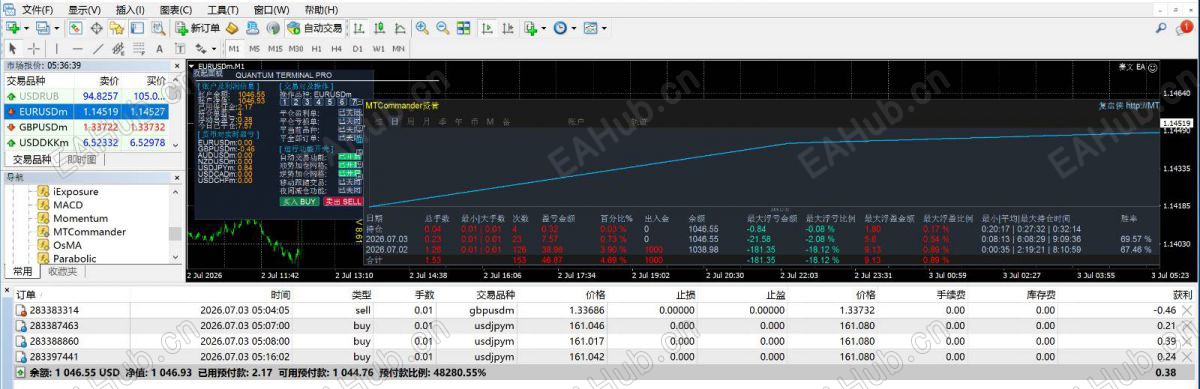Switch timeframe to M1
The image size is (1200, 389).
(x=234, y=48)
